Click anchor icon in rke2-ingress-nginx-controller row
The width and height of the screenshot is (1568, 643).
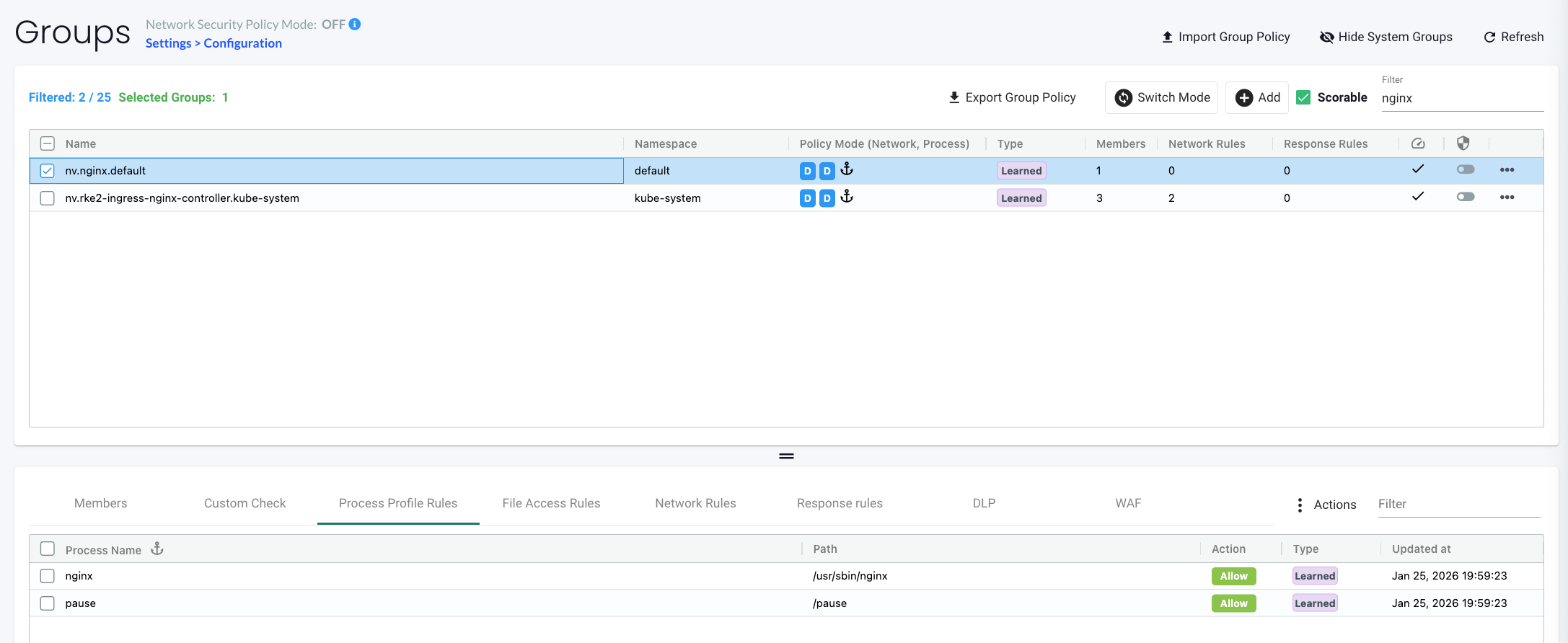tap(847, 197)
